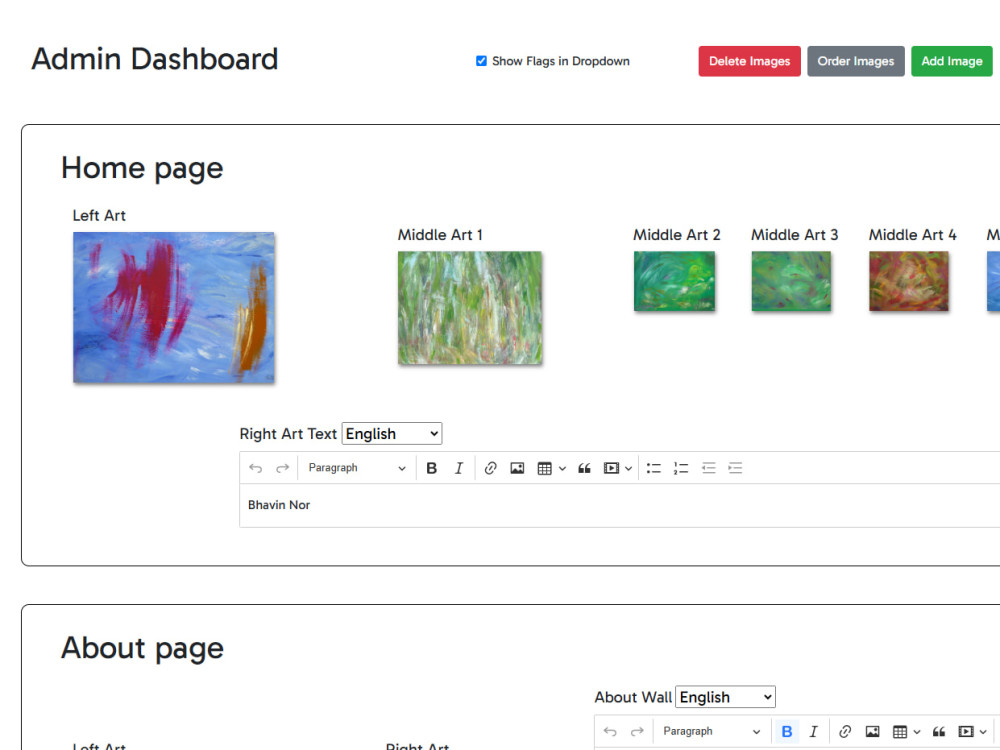The image size is (1000, 750).
Task: Click the Delete Images button
Action: 749,61
